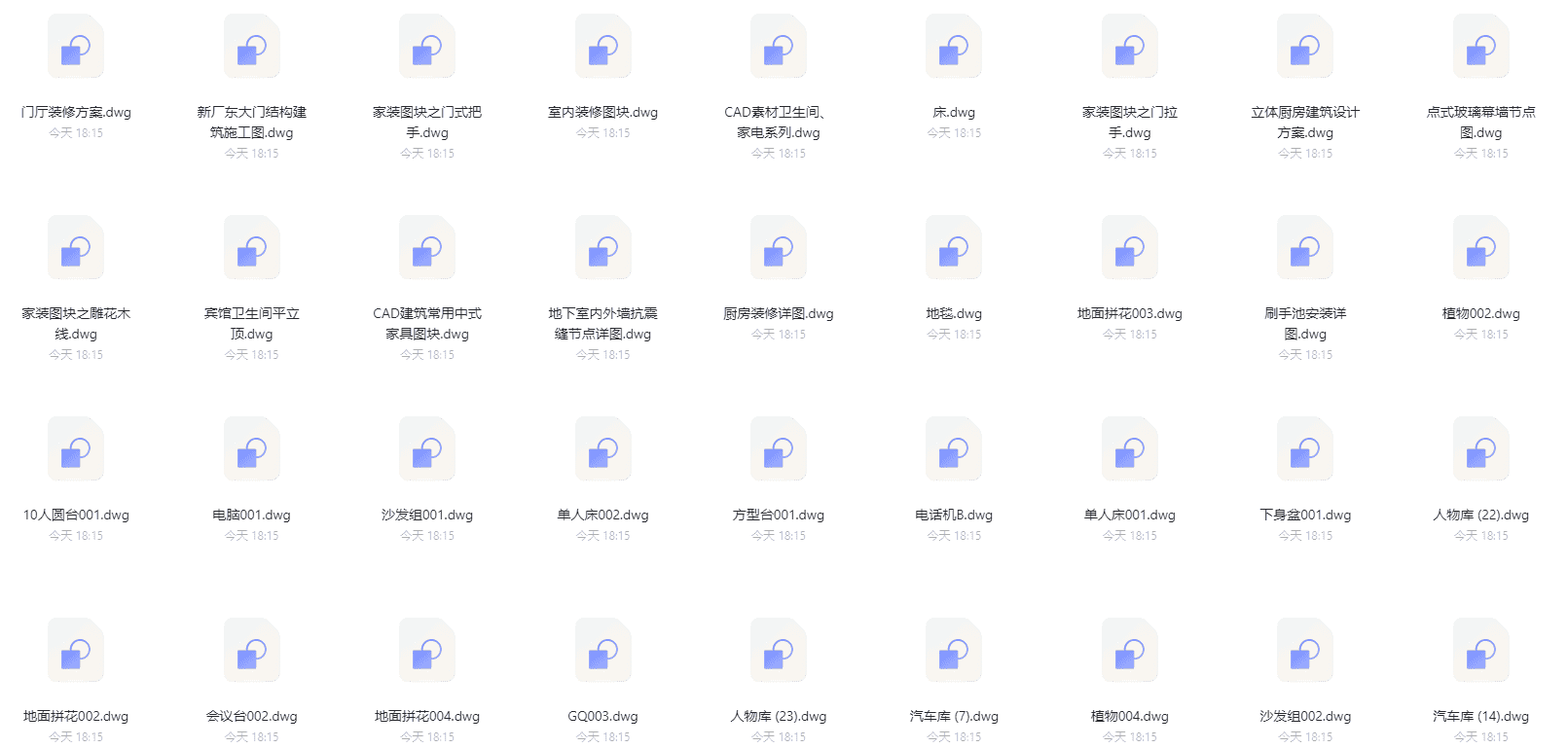Pick the 10人圆台001.dwg file icon

[76, 449]
